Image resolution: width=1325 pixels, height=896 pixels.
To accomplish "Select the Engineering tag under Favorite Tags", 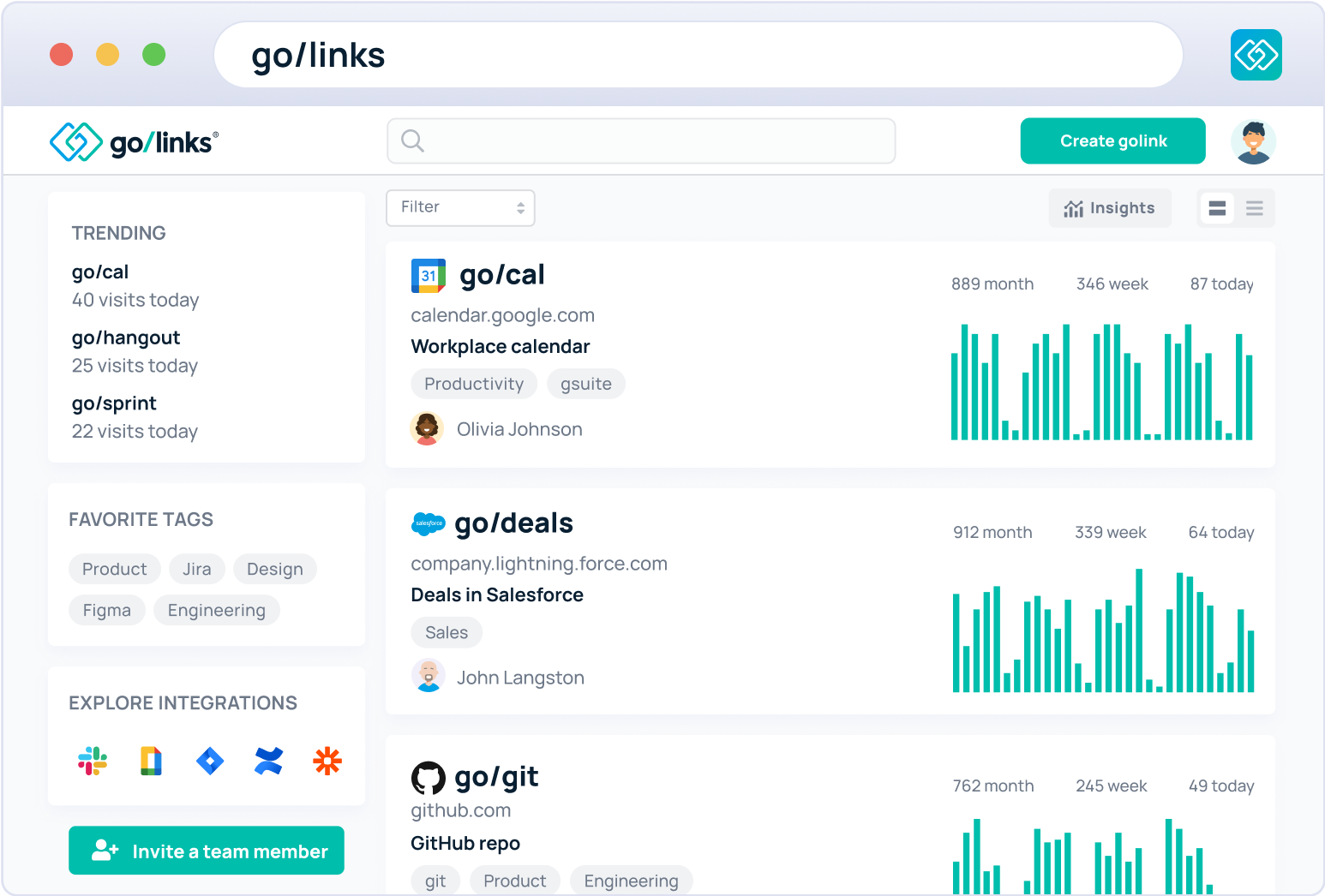I will coord(216,610).
